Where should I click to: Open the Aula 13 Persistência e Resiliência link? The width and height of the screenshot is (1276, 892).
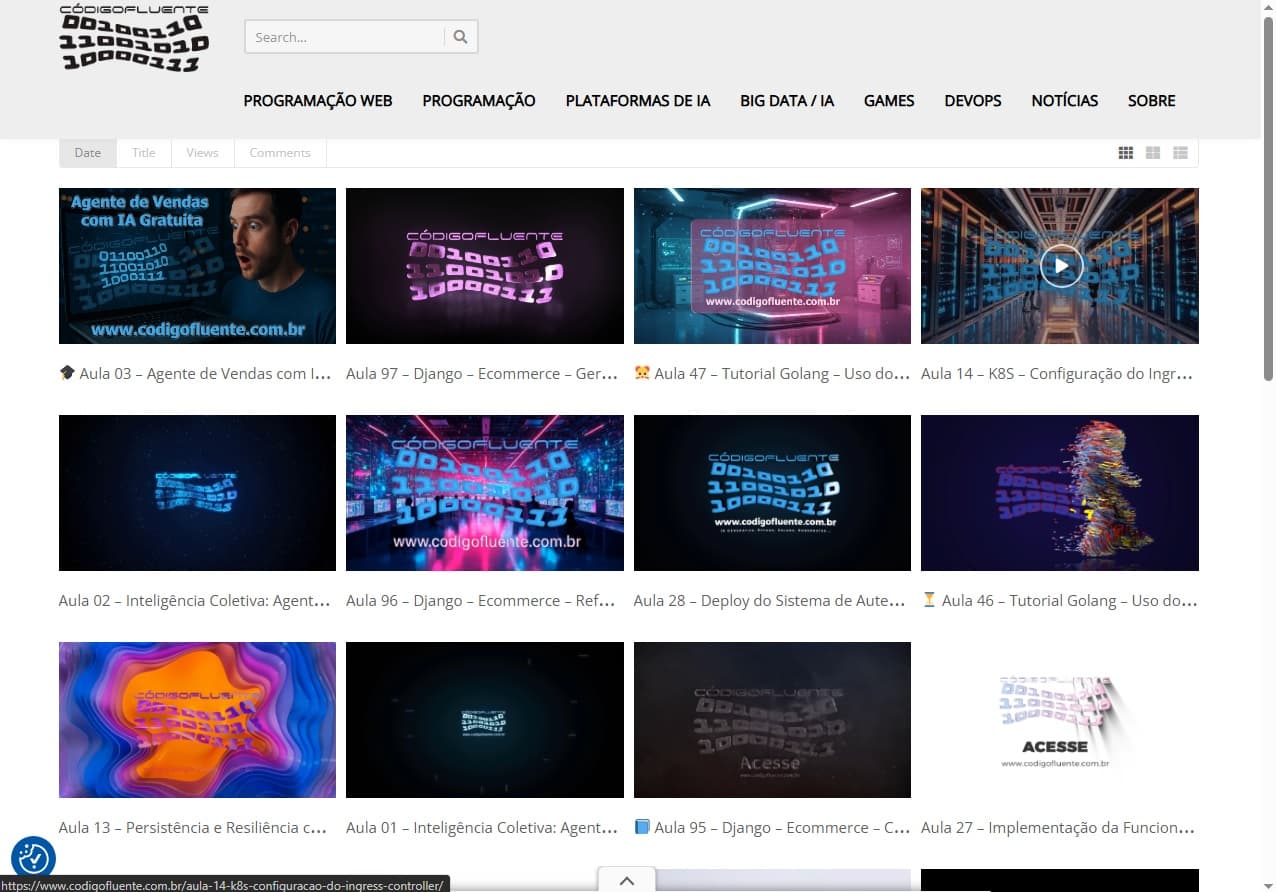193,828
